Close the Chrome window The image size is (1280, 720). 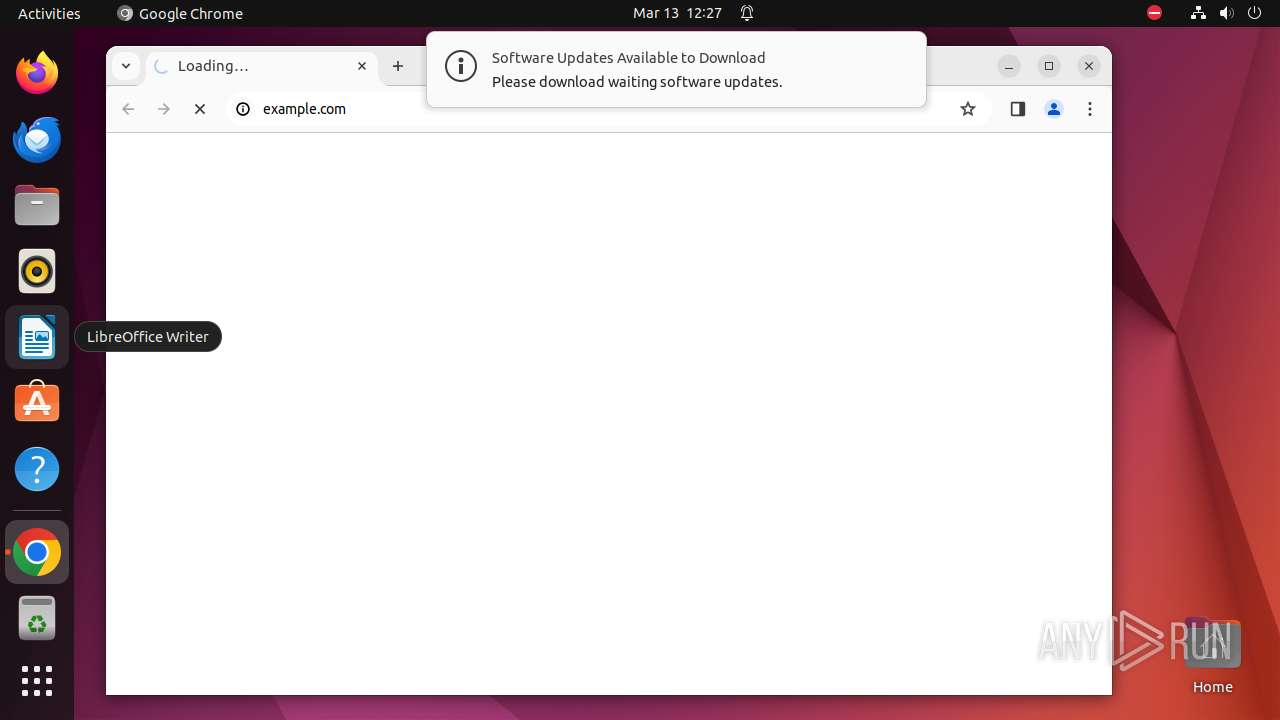(x=1089, y=66)
